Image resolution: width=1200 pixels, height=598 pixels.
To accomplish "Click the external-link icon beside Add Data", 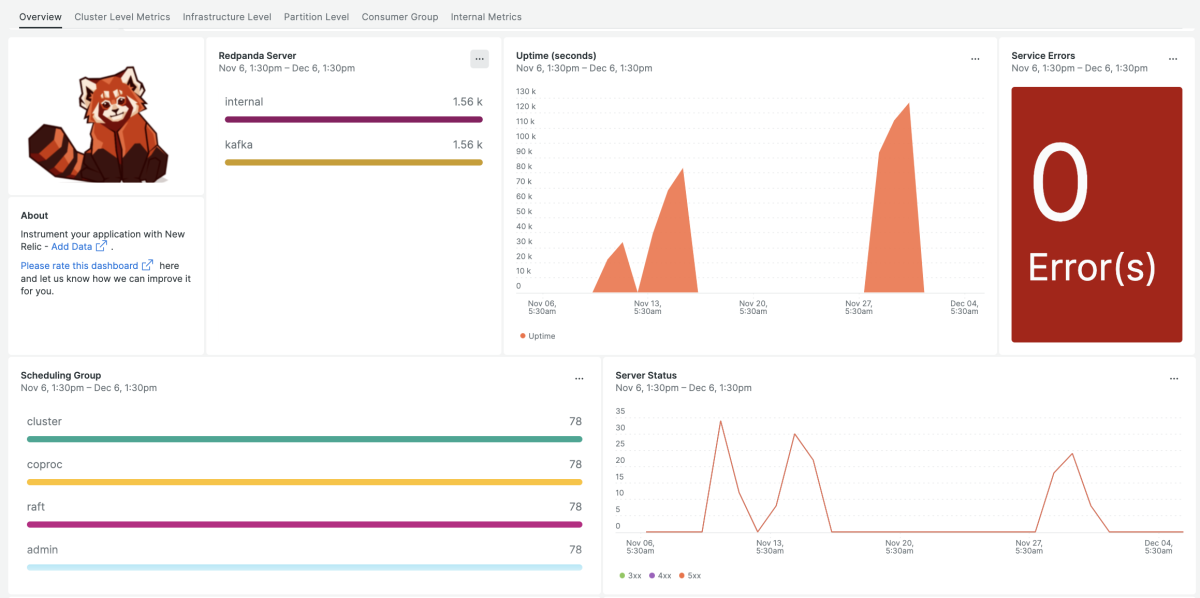I will (x=102, y=246).
